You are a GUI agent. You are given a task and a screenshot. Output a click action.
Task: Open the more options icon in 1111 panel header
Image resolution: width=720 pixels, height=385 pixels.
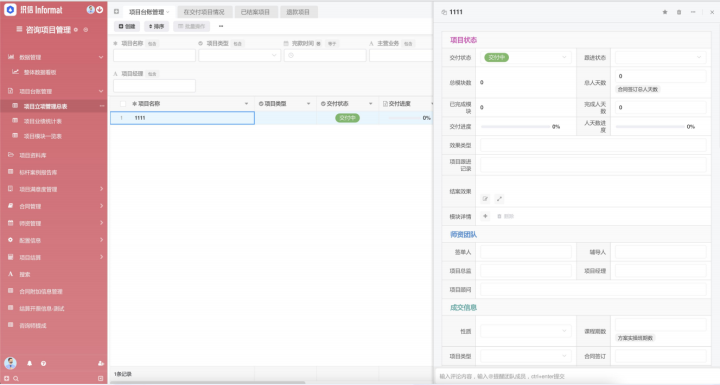[693, 12]
